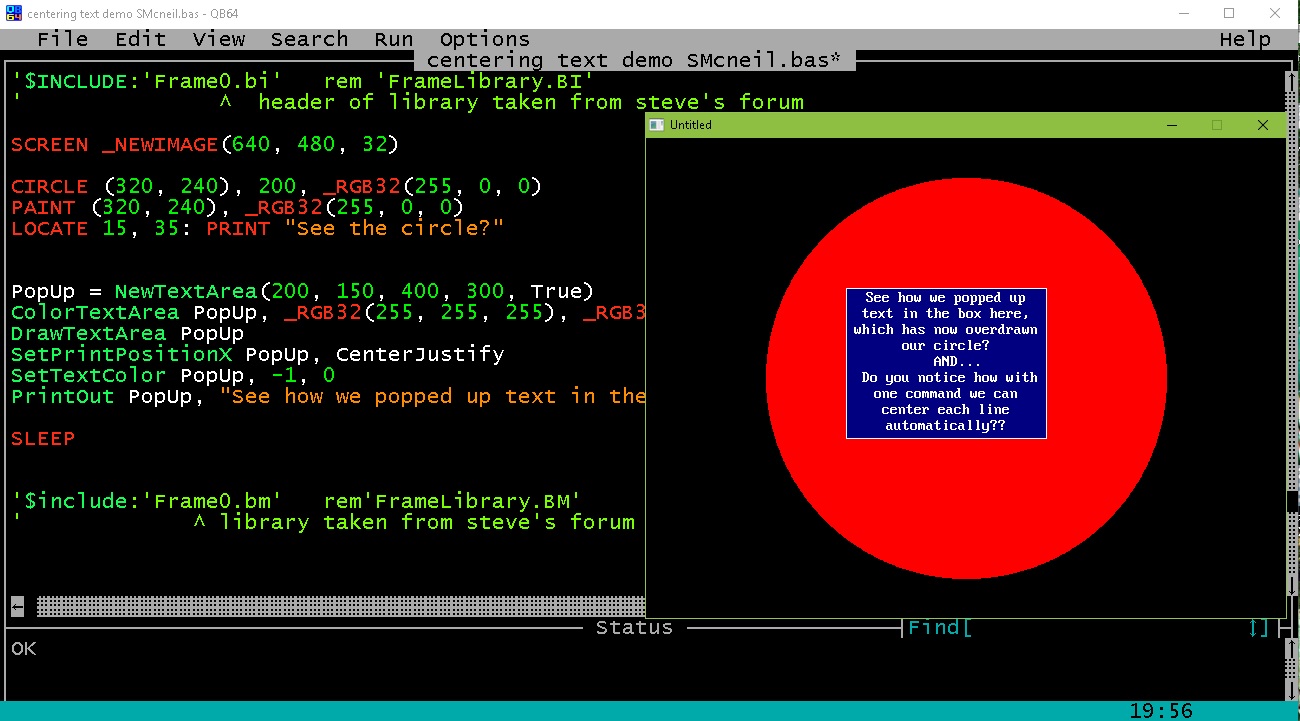
Task: Expand the Options menu
Action: coord(484,40)
